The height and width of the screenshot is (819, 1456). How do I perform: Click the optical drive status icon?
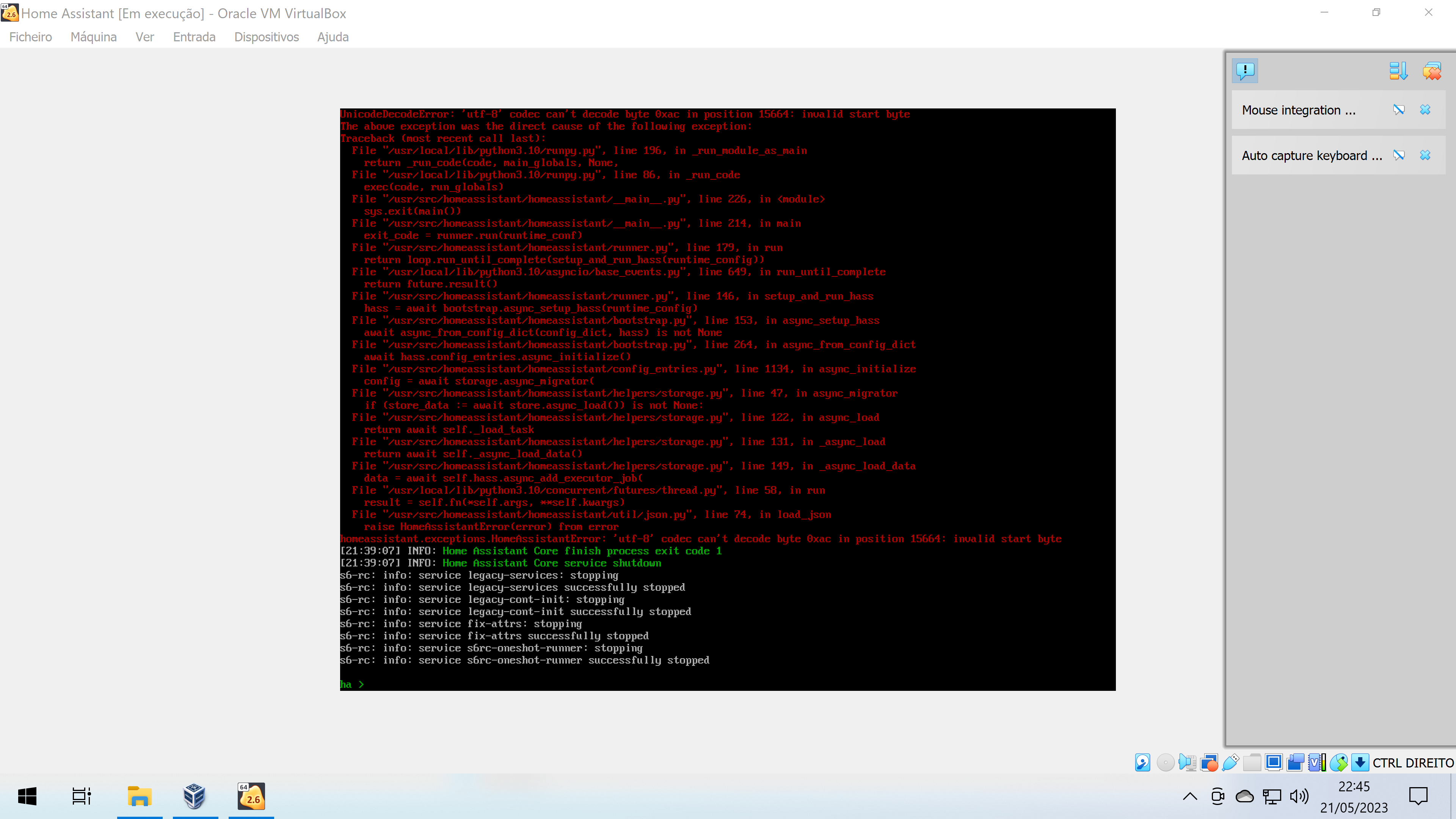pyautogui.click(x=1166, y=763)
